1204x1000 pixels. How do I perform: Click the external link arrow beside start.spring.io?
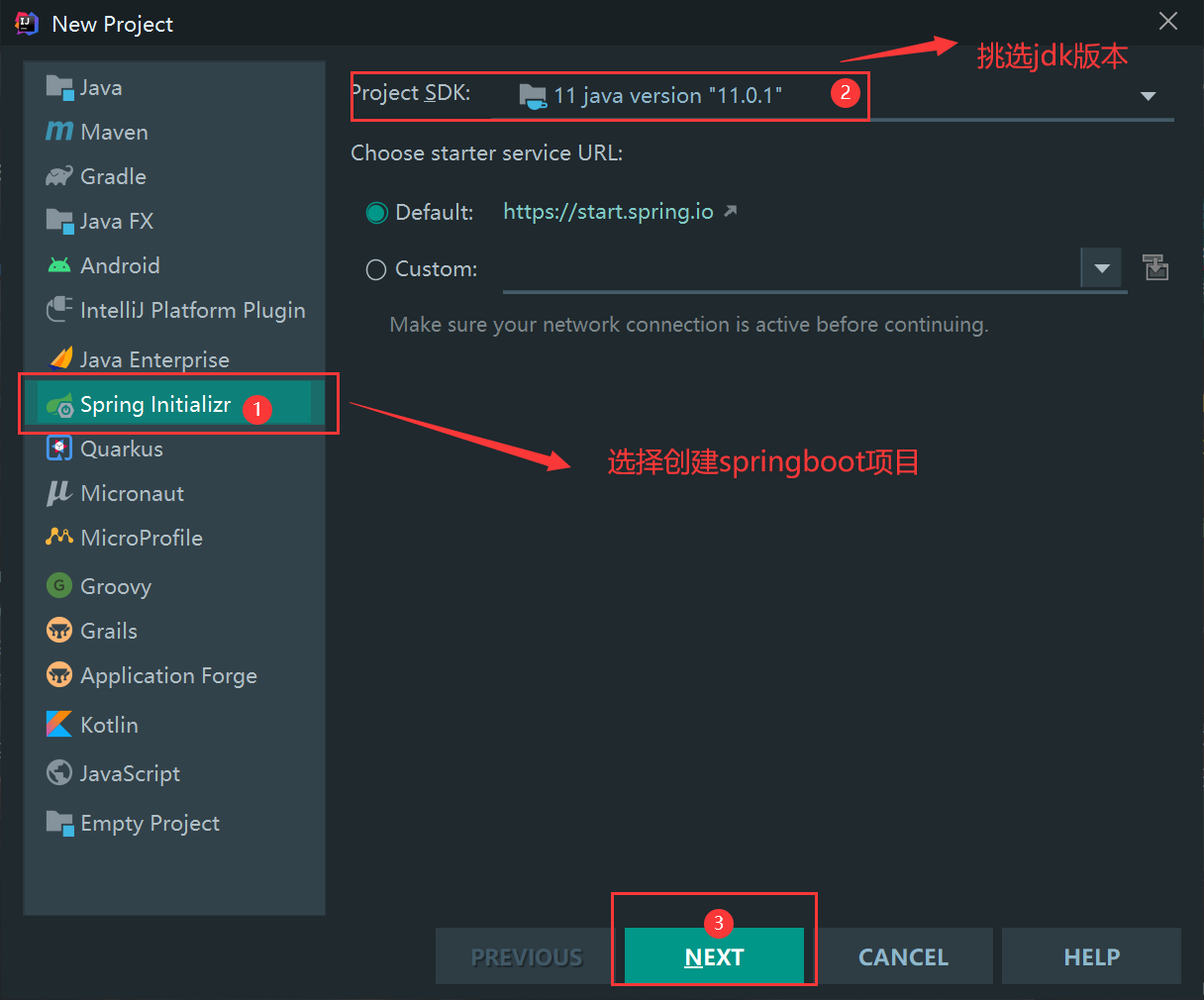tap(731, 211)
